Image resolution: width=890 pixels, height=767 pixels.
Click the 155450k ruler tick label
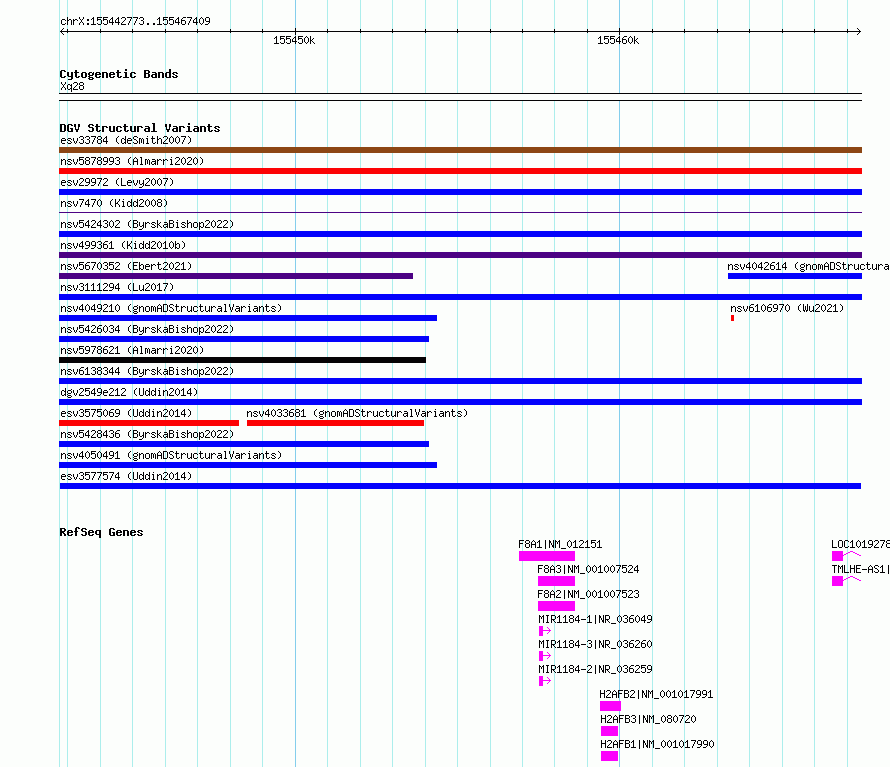pos(294,40)
